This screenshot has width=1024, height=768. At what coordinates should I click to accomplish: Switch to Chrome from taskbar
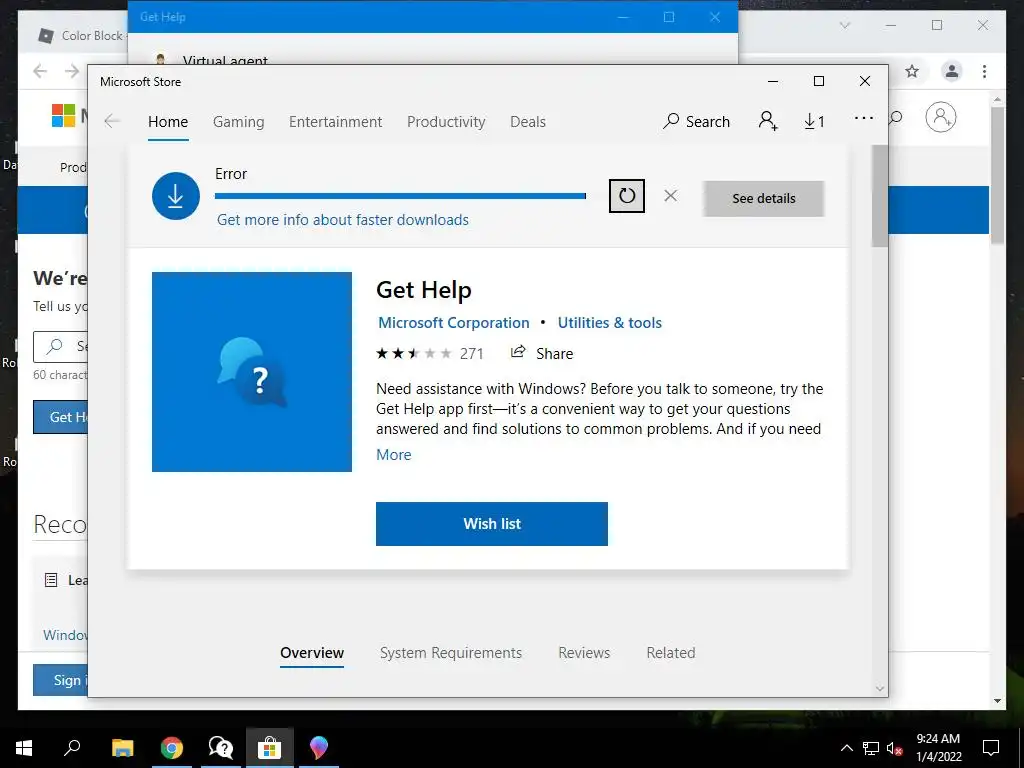point(172,748)
